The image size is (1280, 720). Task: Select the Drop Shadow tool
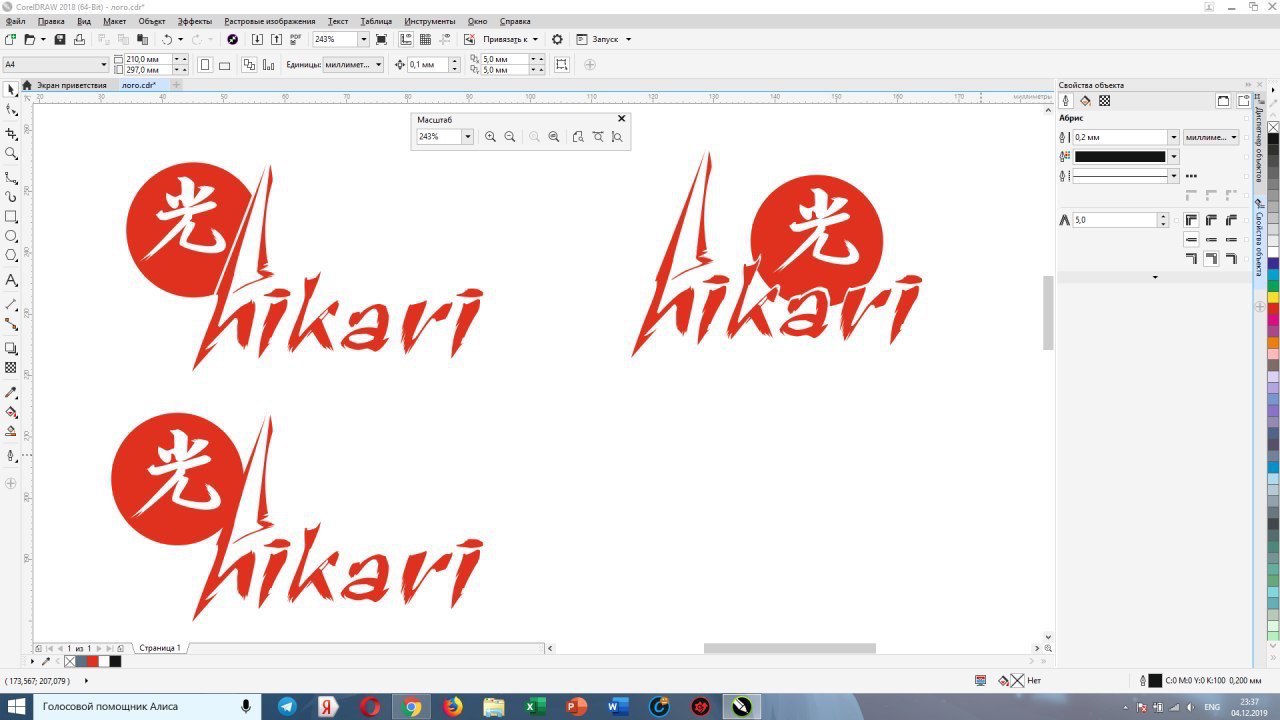(x=11, y=348)
